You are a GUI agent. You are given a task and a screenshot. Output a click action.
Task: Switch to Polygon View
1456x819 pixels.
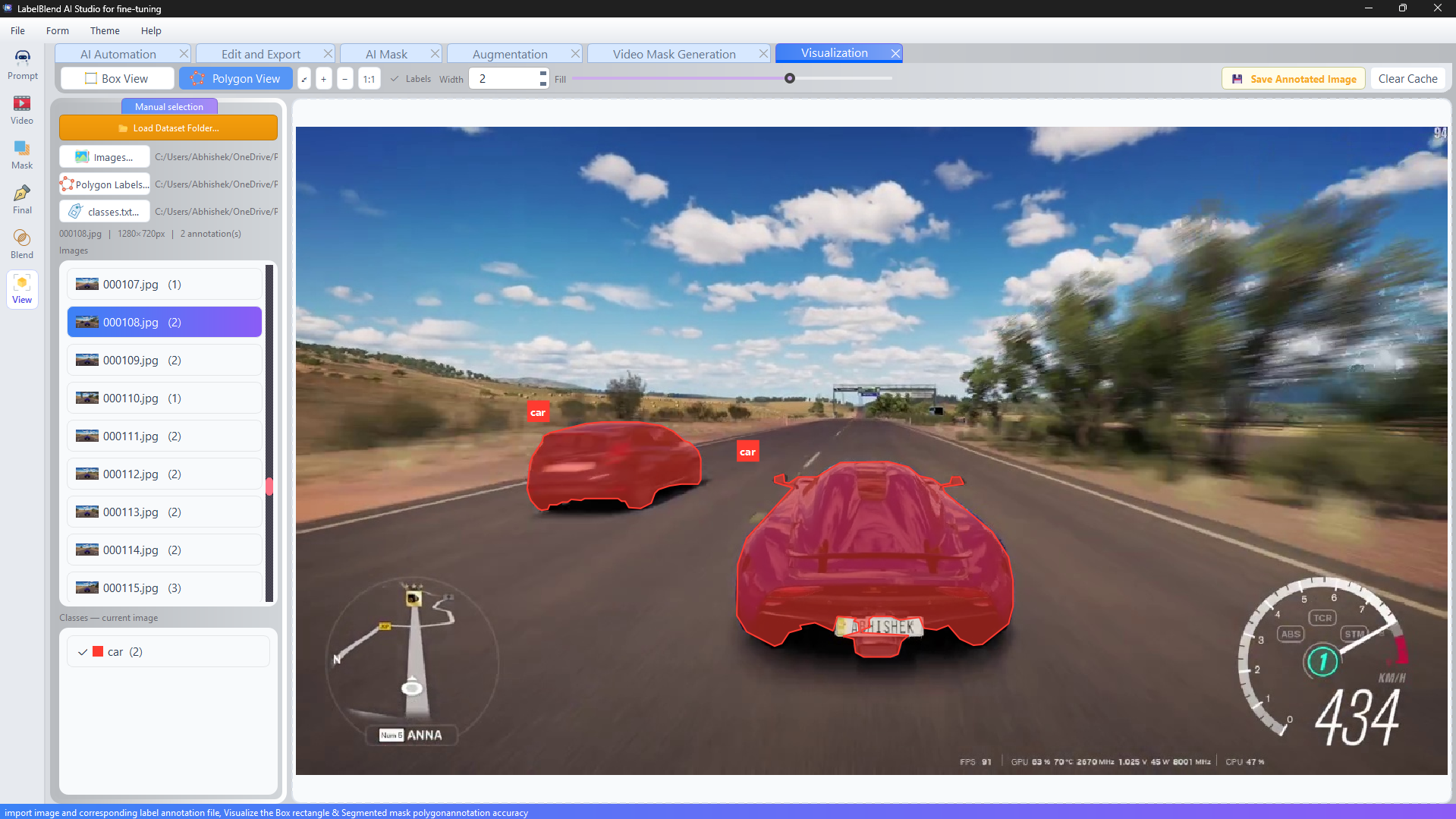[x=235, y=79]
